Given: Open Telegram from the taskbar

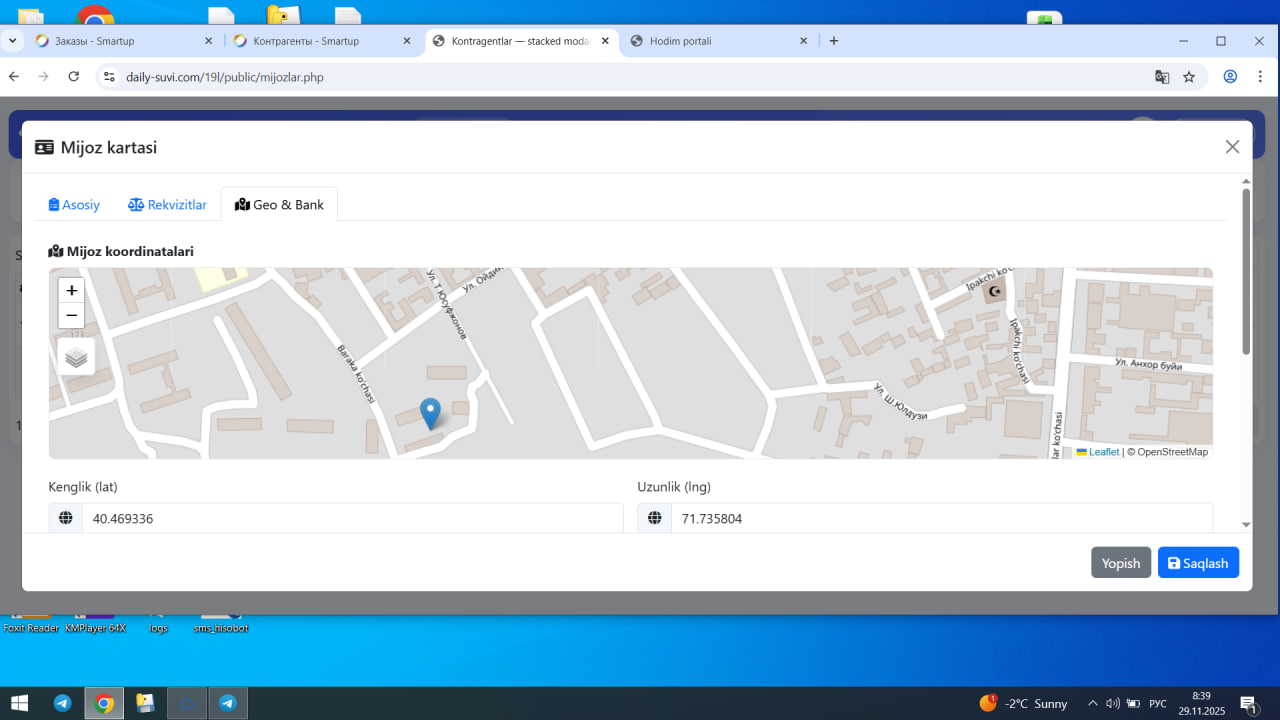Looking at the screenshot, I should tap(62, 703).
